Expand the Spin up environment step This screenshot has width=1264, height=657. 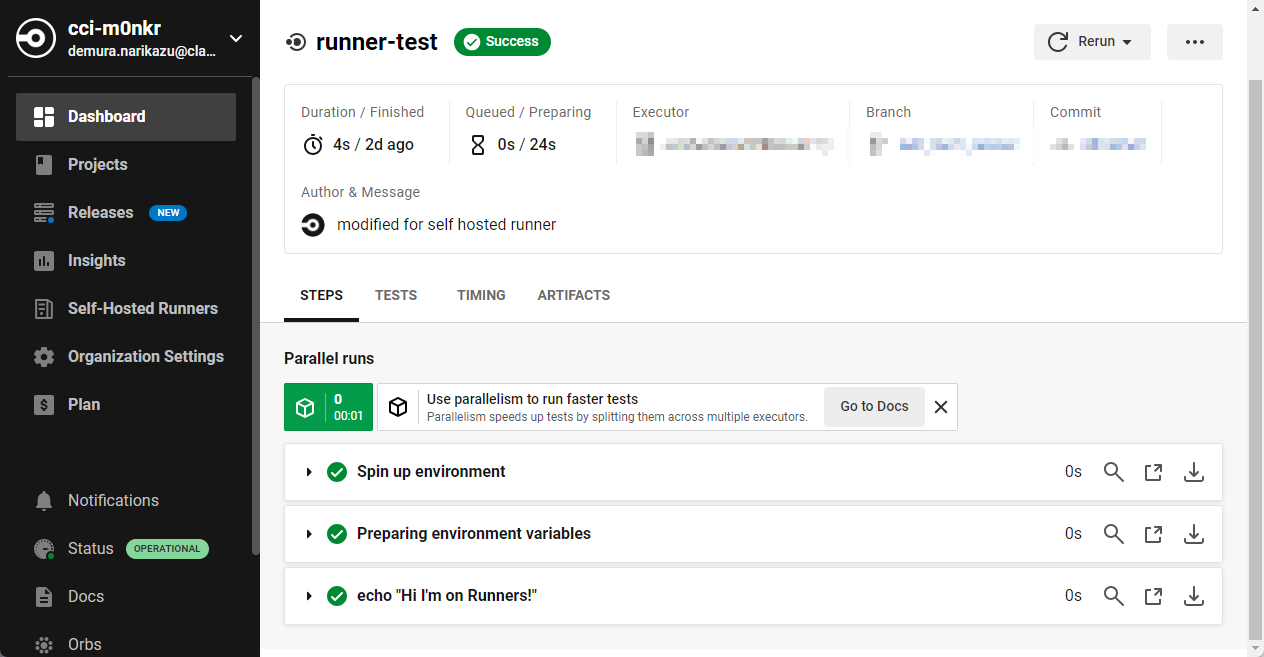tap(309, 471)
